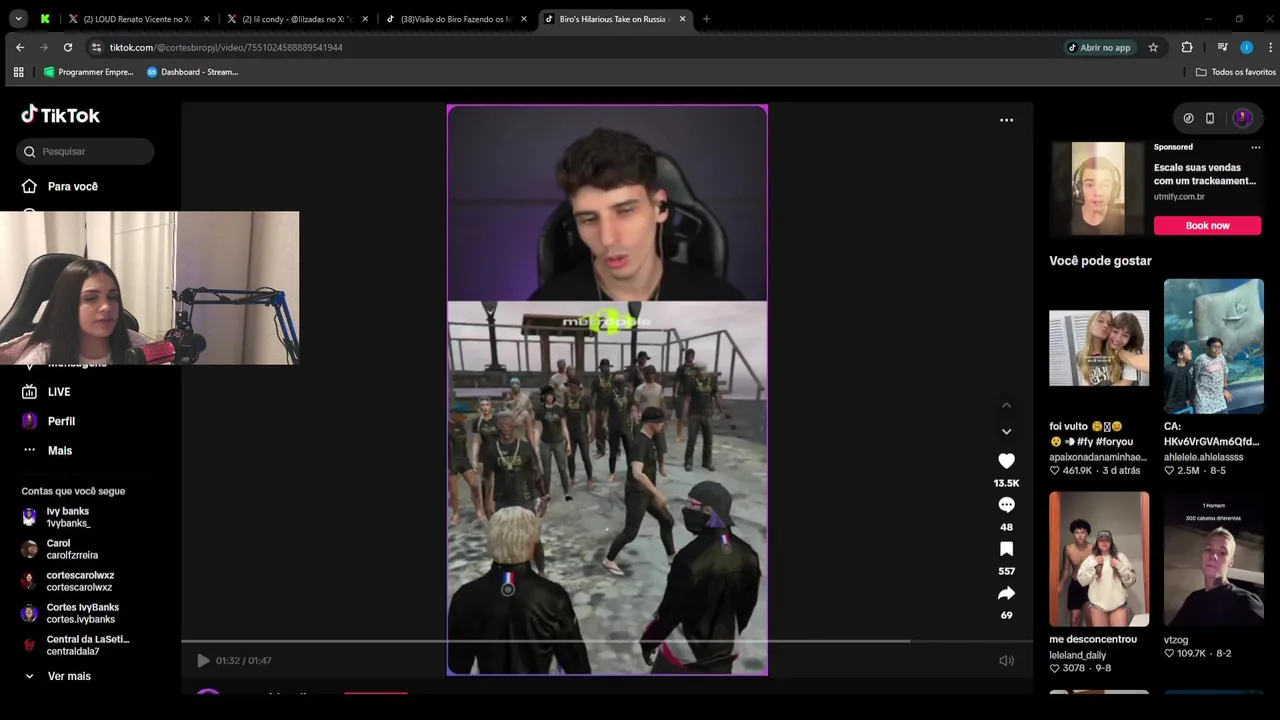Open followed account cortescarolwxz
This screenshot has height=720, width=1280.
click(x=80, y=581)
